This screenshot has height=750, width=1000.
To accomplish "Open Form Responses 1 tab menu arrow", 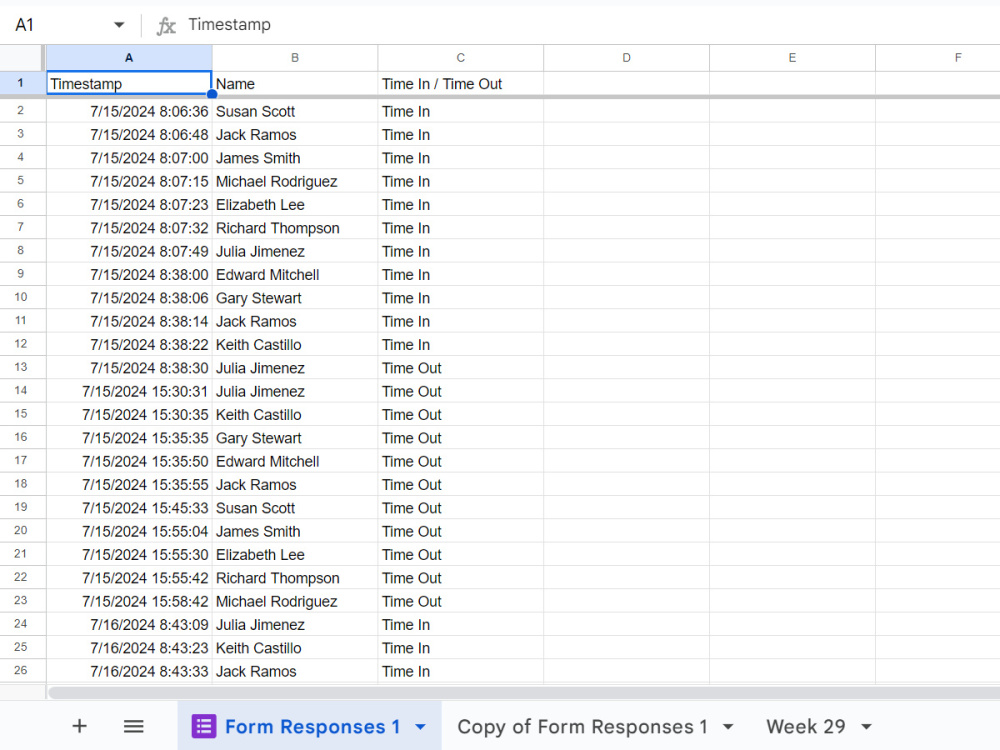I will [420, 726].
